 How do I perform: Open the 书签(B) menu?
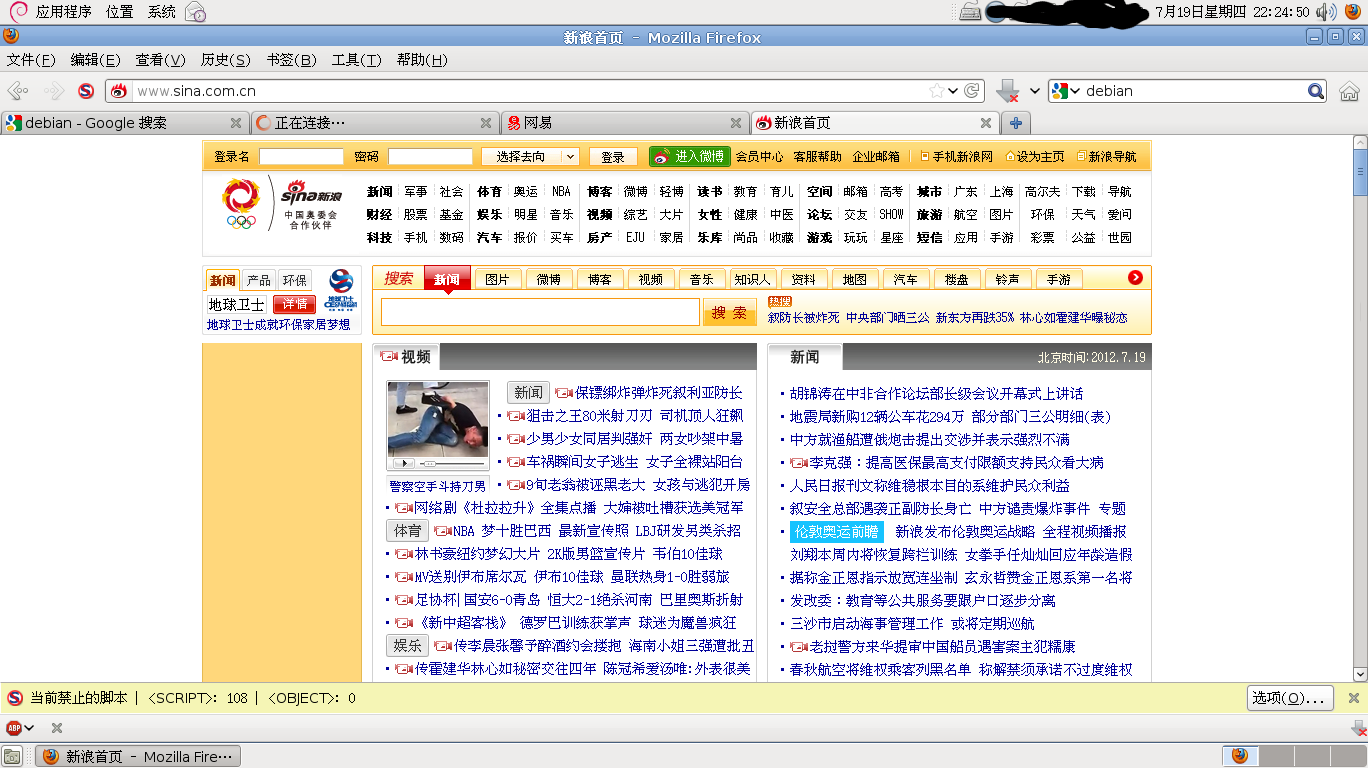point(291,60)
